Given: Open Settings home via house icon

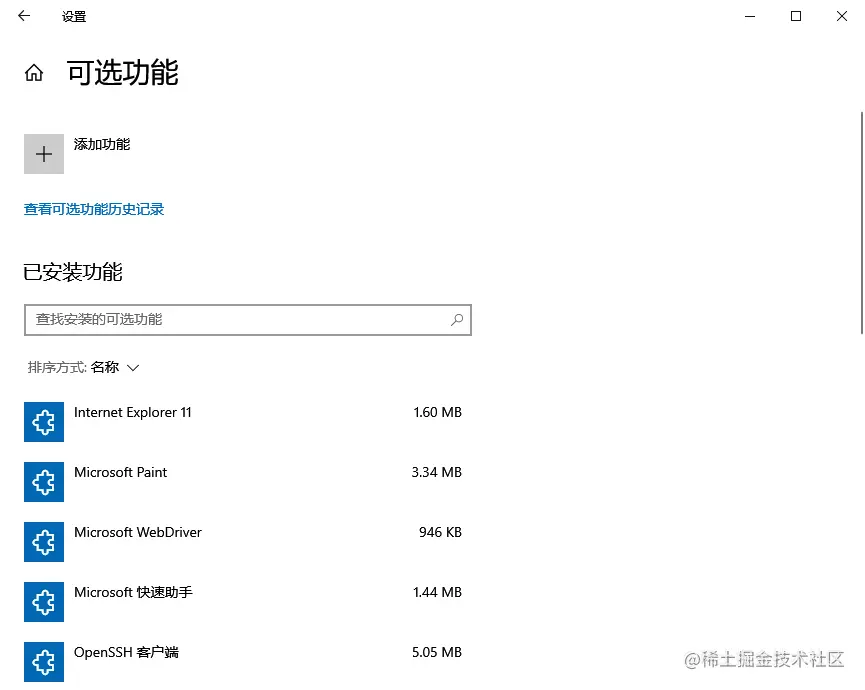Looking at the screenshot, I should [34, 72].
